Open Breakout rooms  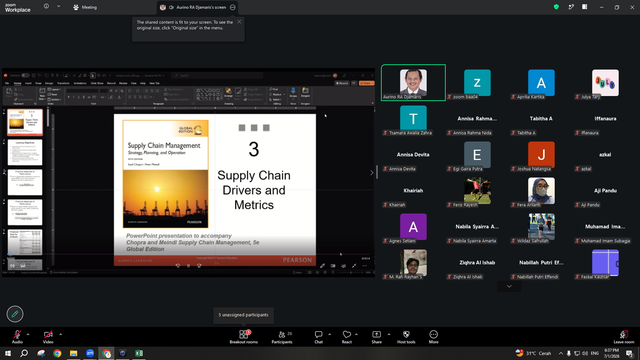[x=244, y=337]
